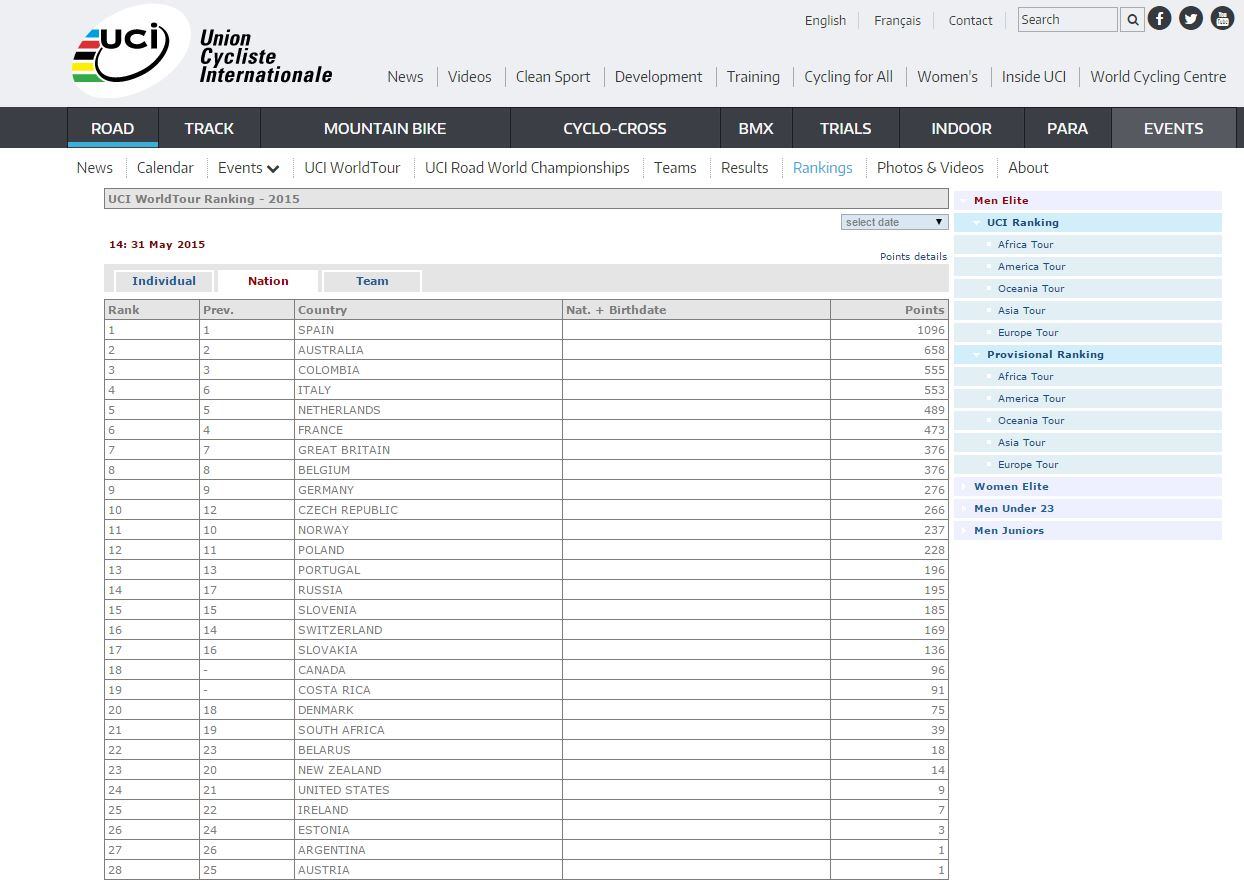Open the Clean Sport page
This screenshot has height=891, width=1244.
553,77
